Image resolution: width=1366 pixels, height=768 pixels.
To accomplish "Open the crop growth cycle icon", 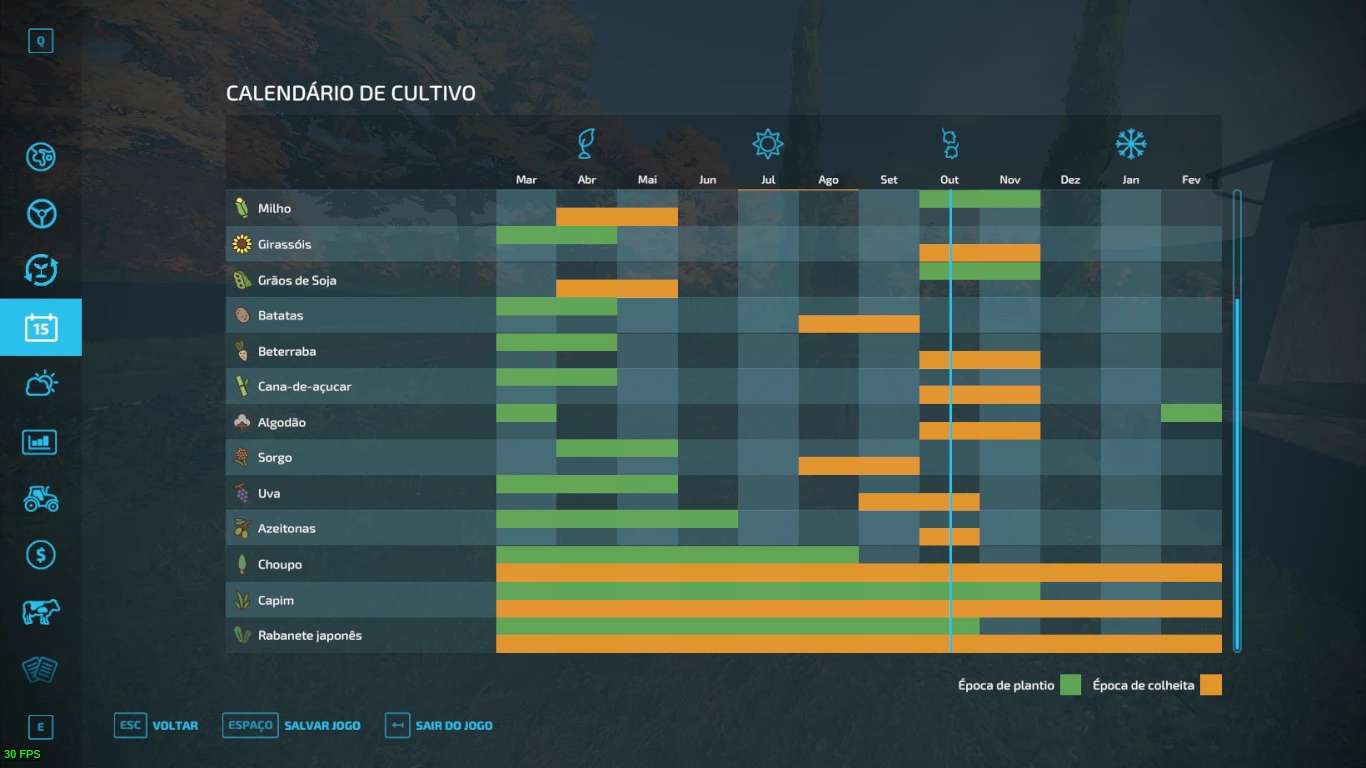I will pyautogui.click(x=41, y=270).
